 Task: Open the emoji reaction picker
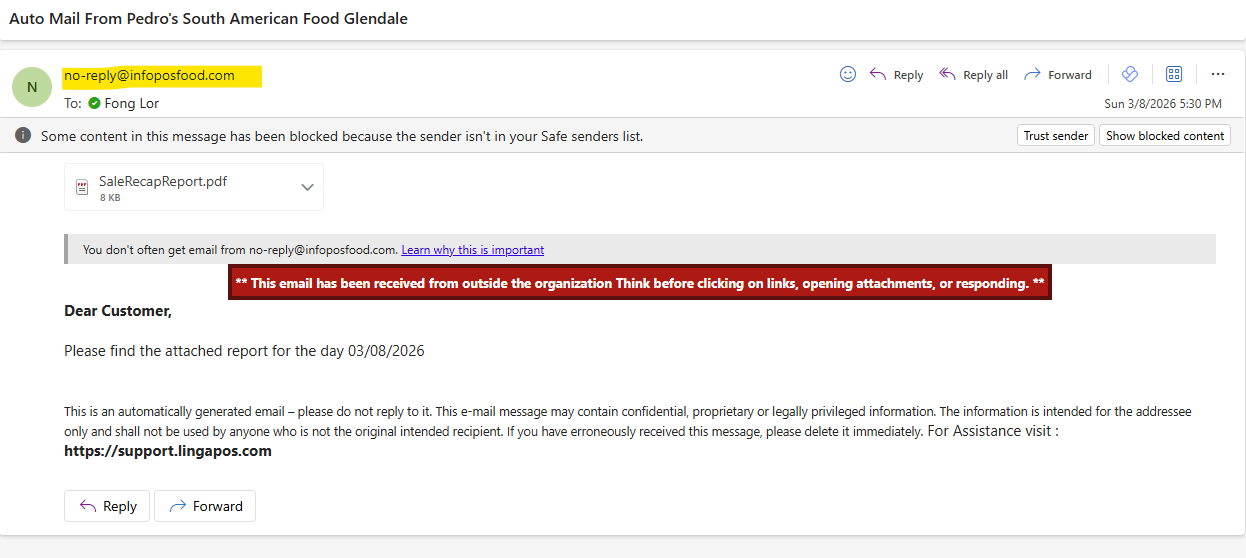tap(848, 74)
